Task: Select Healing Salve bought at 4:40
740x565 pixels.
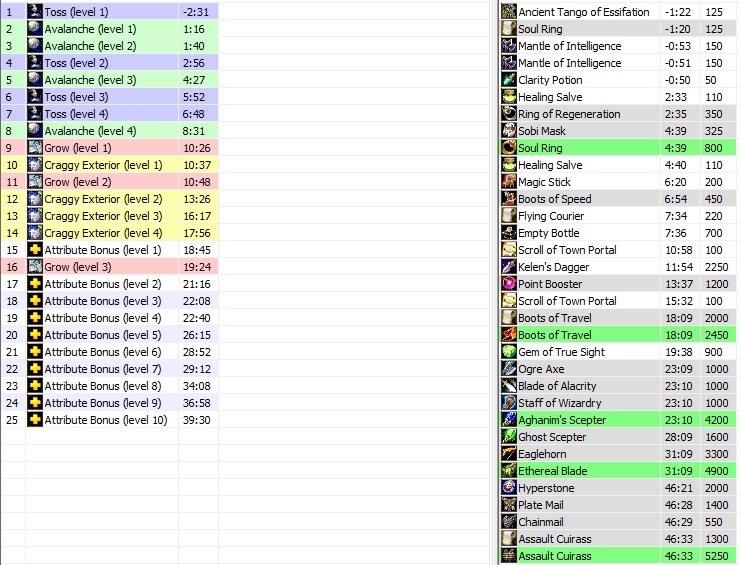Action: click(x=550, y=165)
